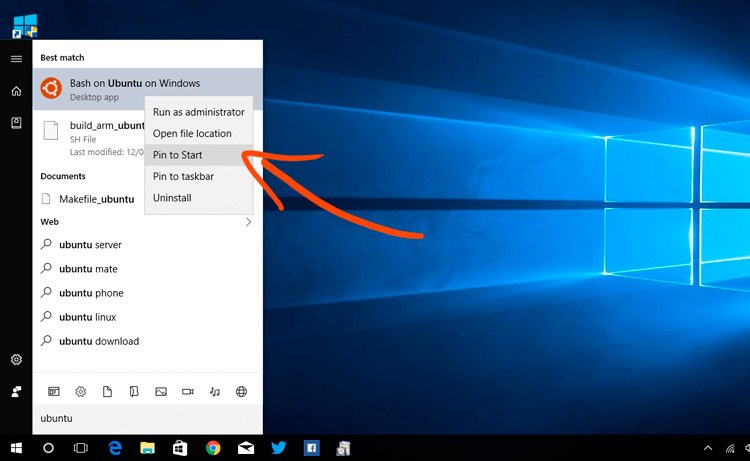Expand the Web results chevron arrow

coord(248,222)
